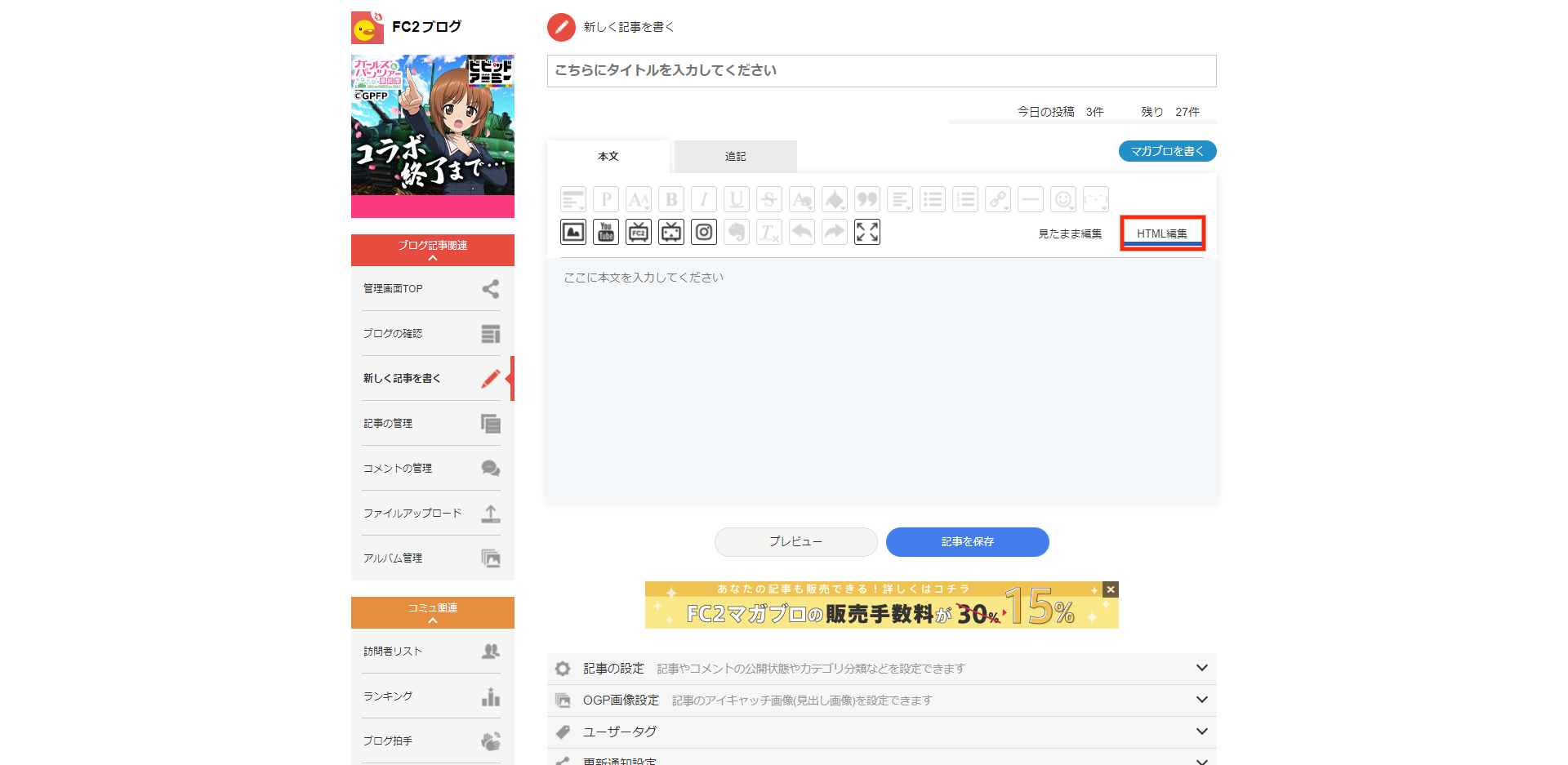
Task: Expand the ユーザータグ section
Action: pyautogui.click(x=882, y=732)
